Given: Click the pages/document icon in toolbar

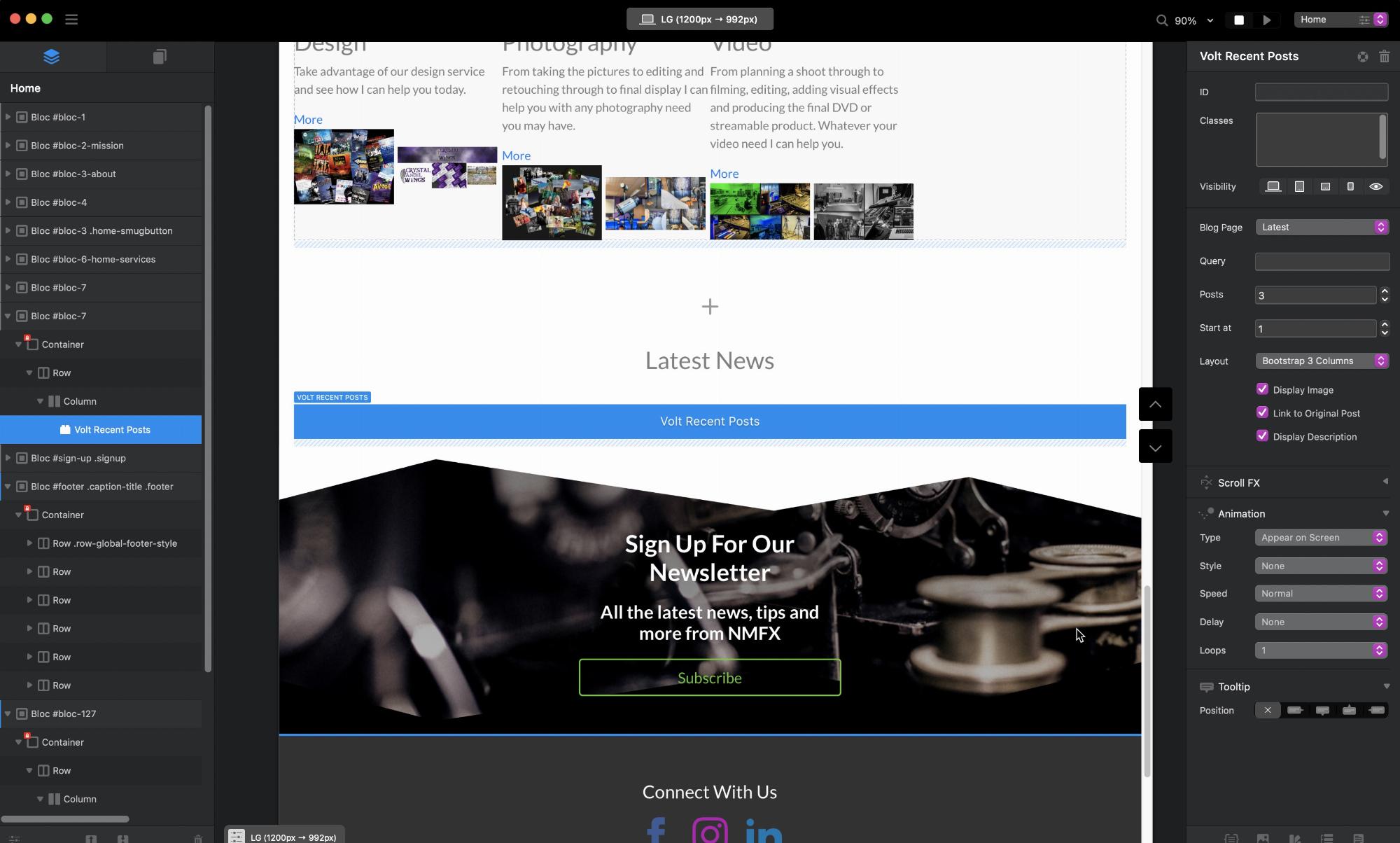Looking at the screenshot, I should 159,57.
